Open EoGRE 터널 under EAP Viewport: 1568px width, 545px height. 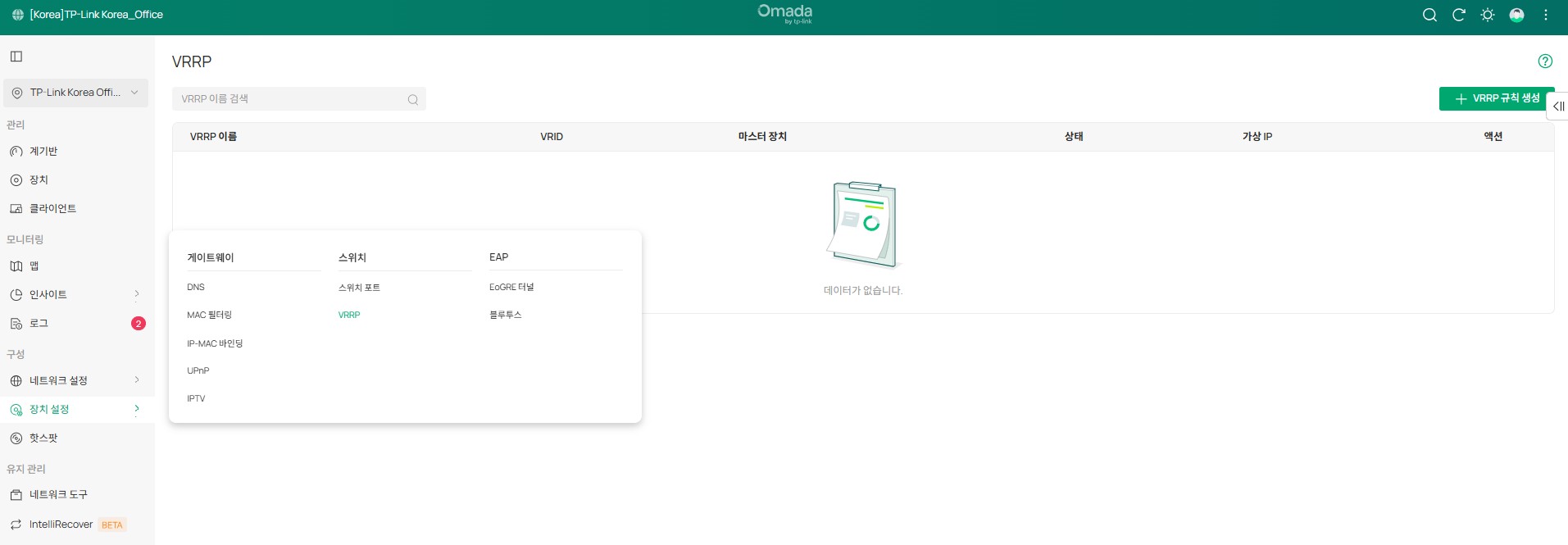[511, 287]
